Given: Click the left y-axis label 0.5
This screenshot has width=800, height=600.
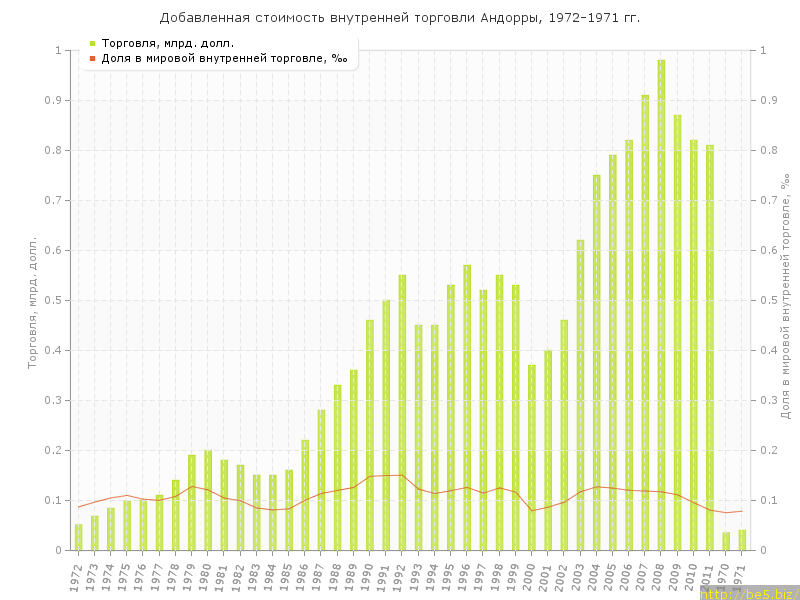Looking at the screenshot, I should tap(54, 300).
